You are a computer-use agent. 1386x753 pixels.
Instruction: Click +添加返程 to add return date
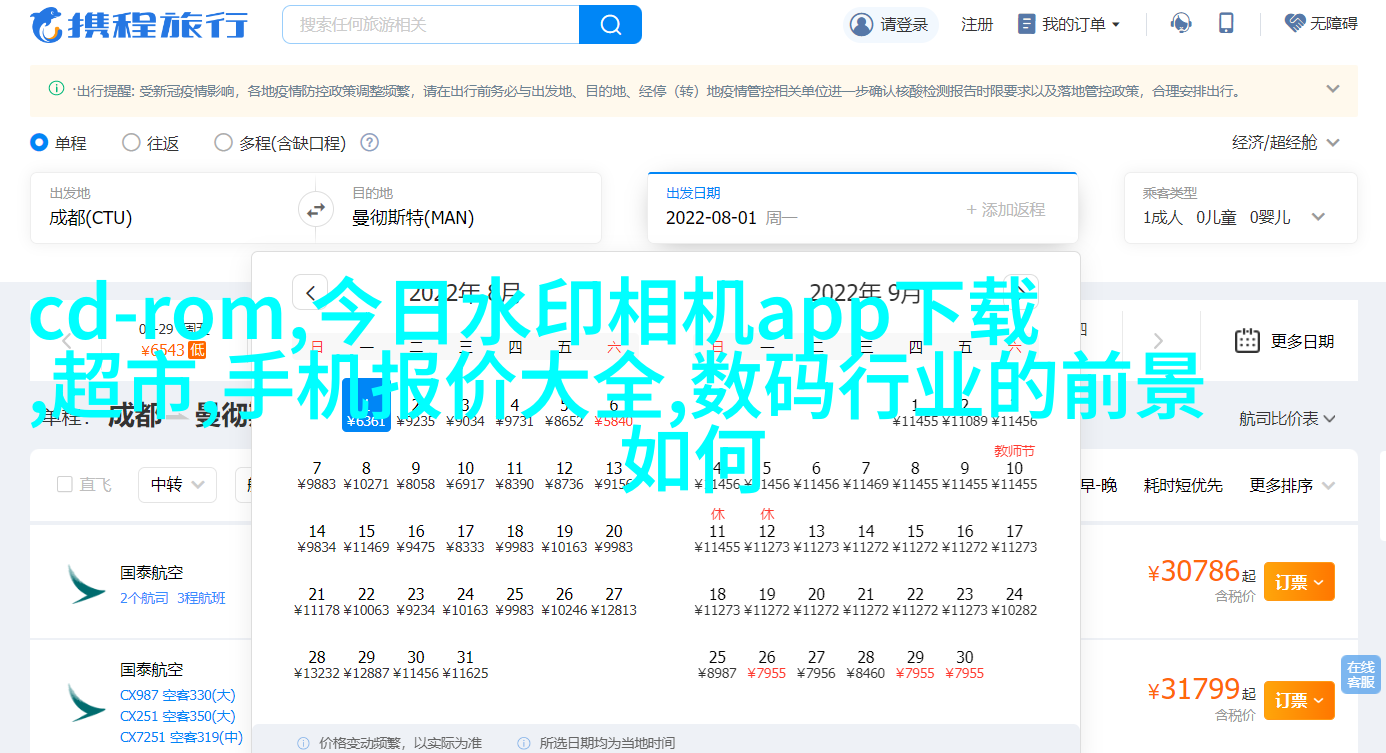click(x=1006, y=210)
